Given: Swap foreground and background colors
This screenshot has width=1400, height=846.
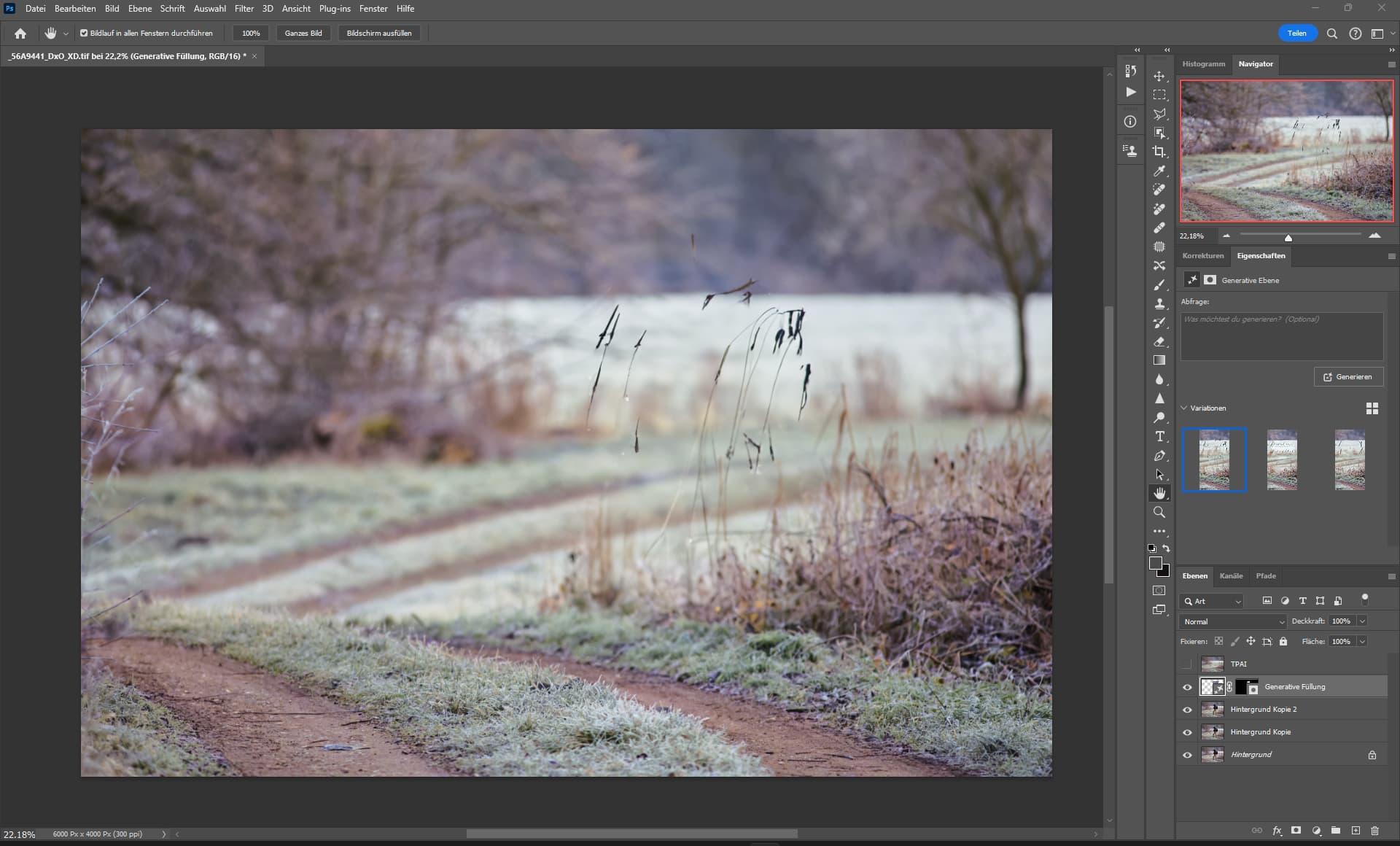Looking at the screenshot, I should (1167, 548).
